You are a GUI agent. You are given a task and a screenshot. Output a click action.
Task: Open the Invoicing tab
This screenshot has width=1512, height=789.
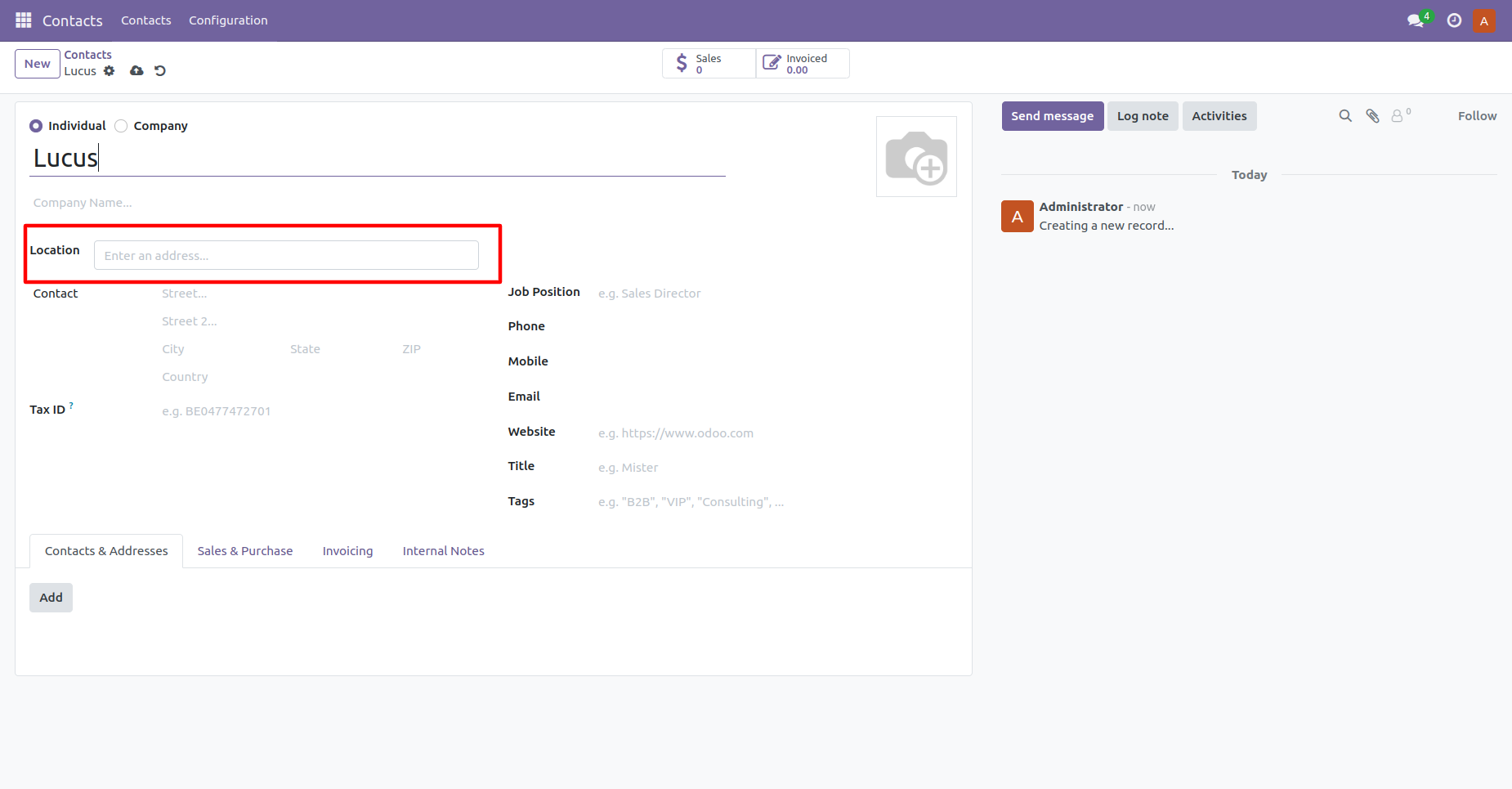347,550
